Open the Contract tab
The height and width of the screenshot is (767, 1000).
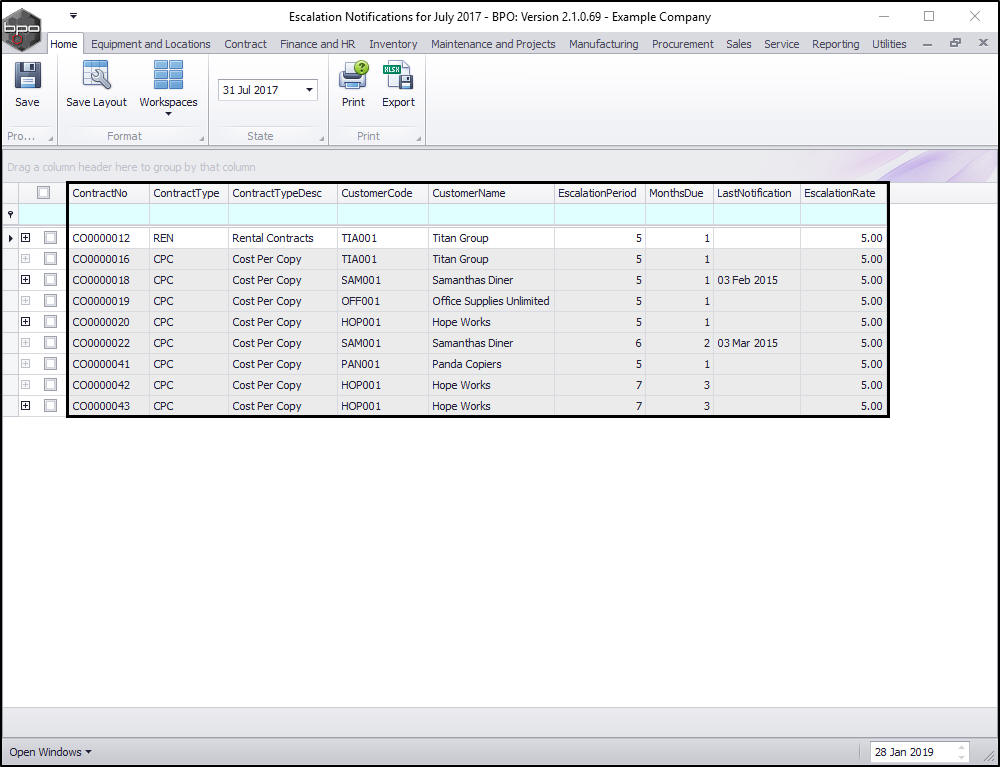point(246,44)
